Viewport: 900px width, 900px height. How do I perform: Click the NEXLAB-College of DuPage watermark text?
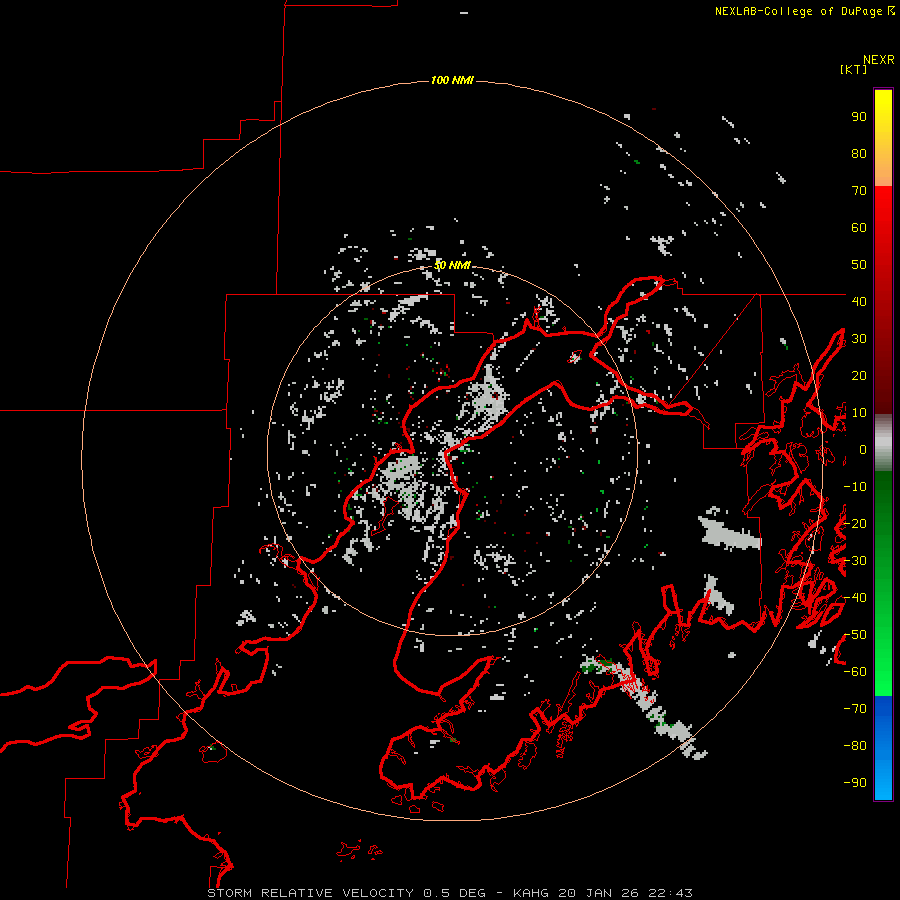tap(804, 11)
